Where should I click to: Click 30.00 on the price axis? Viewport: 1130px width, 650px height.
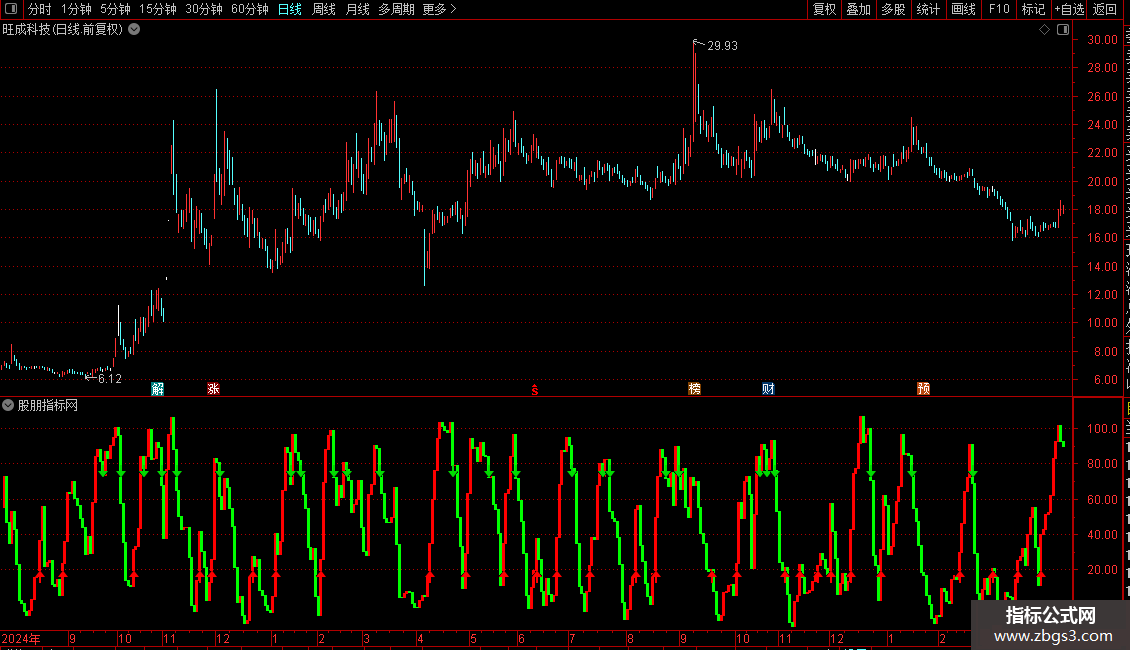click(x=1103, y=40)
